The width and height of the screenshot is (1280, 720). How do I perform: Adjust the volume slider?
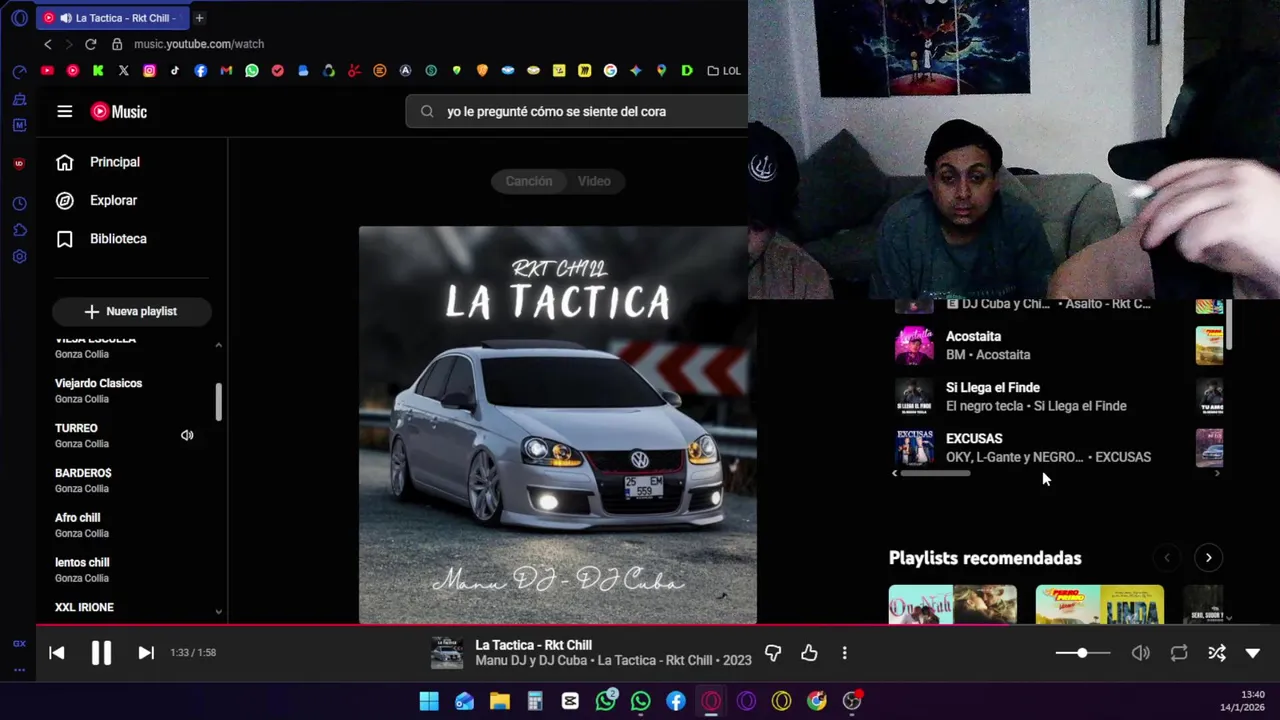1083,653
